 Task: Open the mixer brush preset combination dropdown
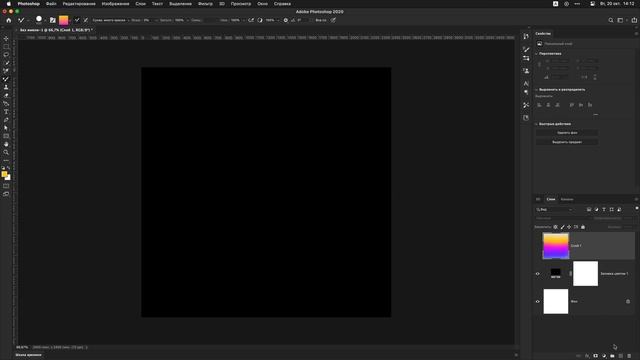[110, 20]
